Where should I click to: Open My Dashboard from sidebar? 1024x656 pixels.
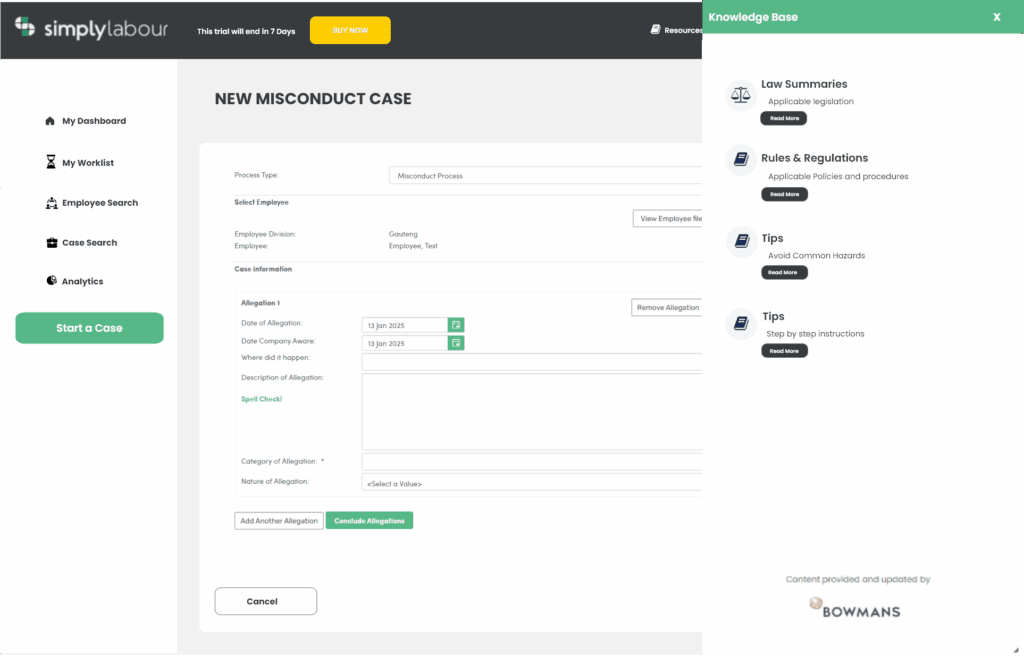[x=93, y=121]
